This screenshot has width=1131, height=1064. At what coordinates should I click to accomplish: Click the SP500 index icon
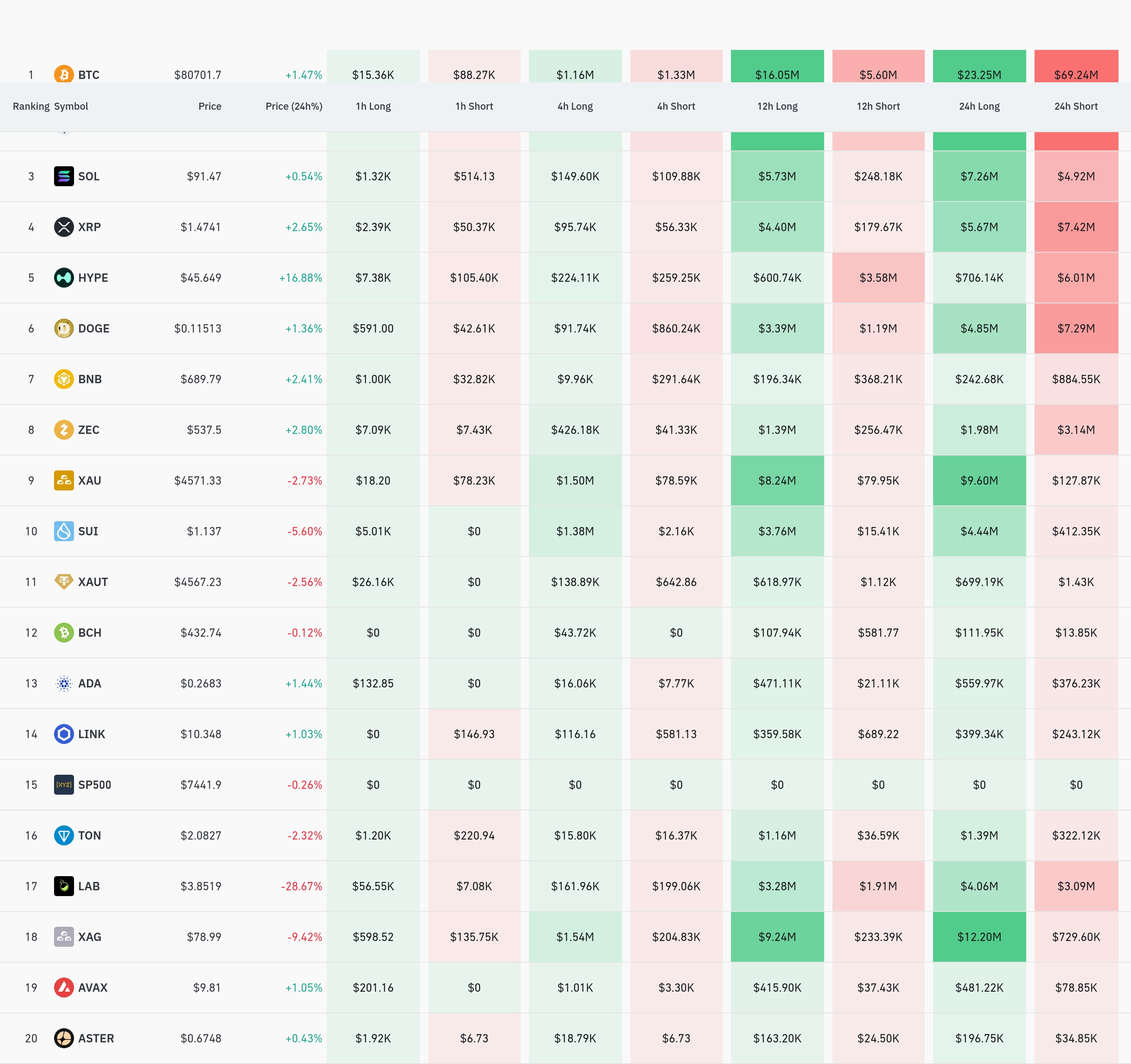[64, 784]
